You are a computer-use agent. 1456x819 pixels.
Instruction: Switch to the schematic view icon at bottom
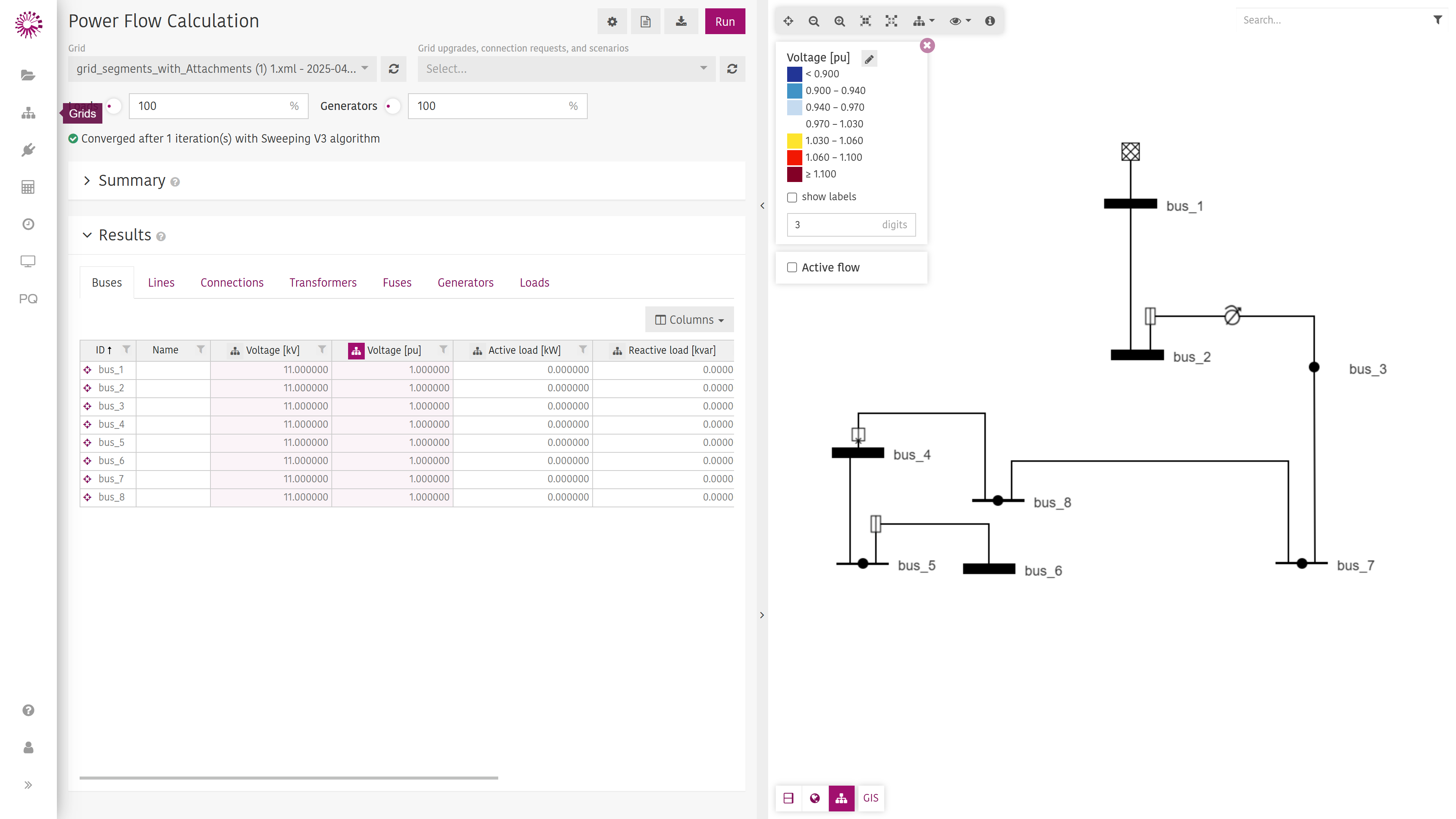842,798
